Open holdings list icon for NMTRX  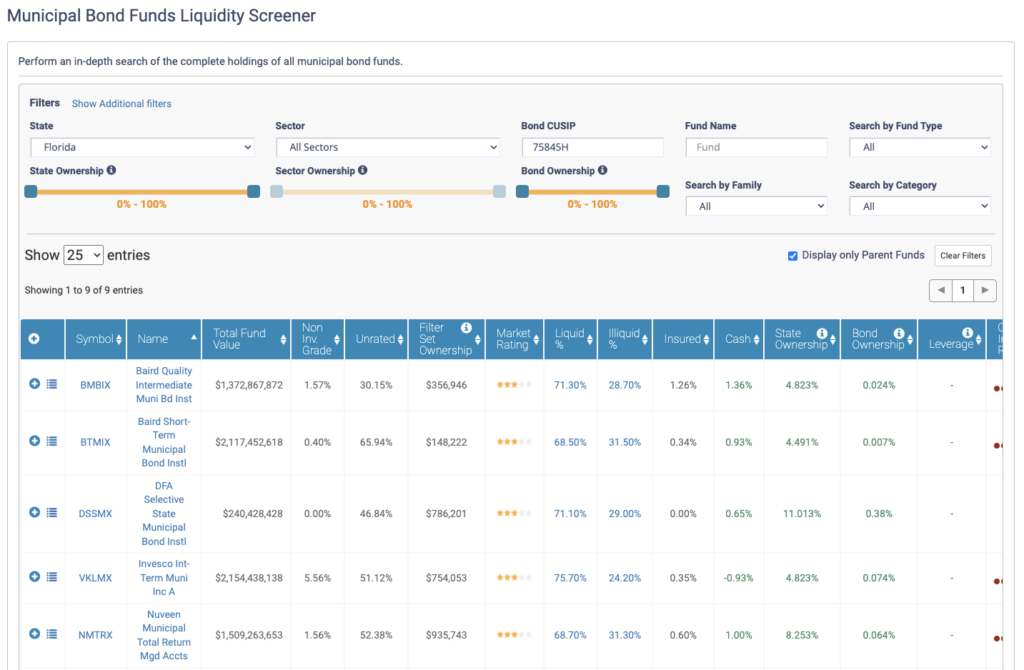point(52,634)
